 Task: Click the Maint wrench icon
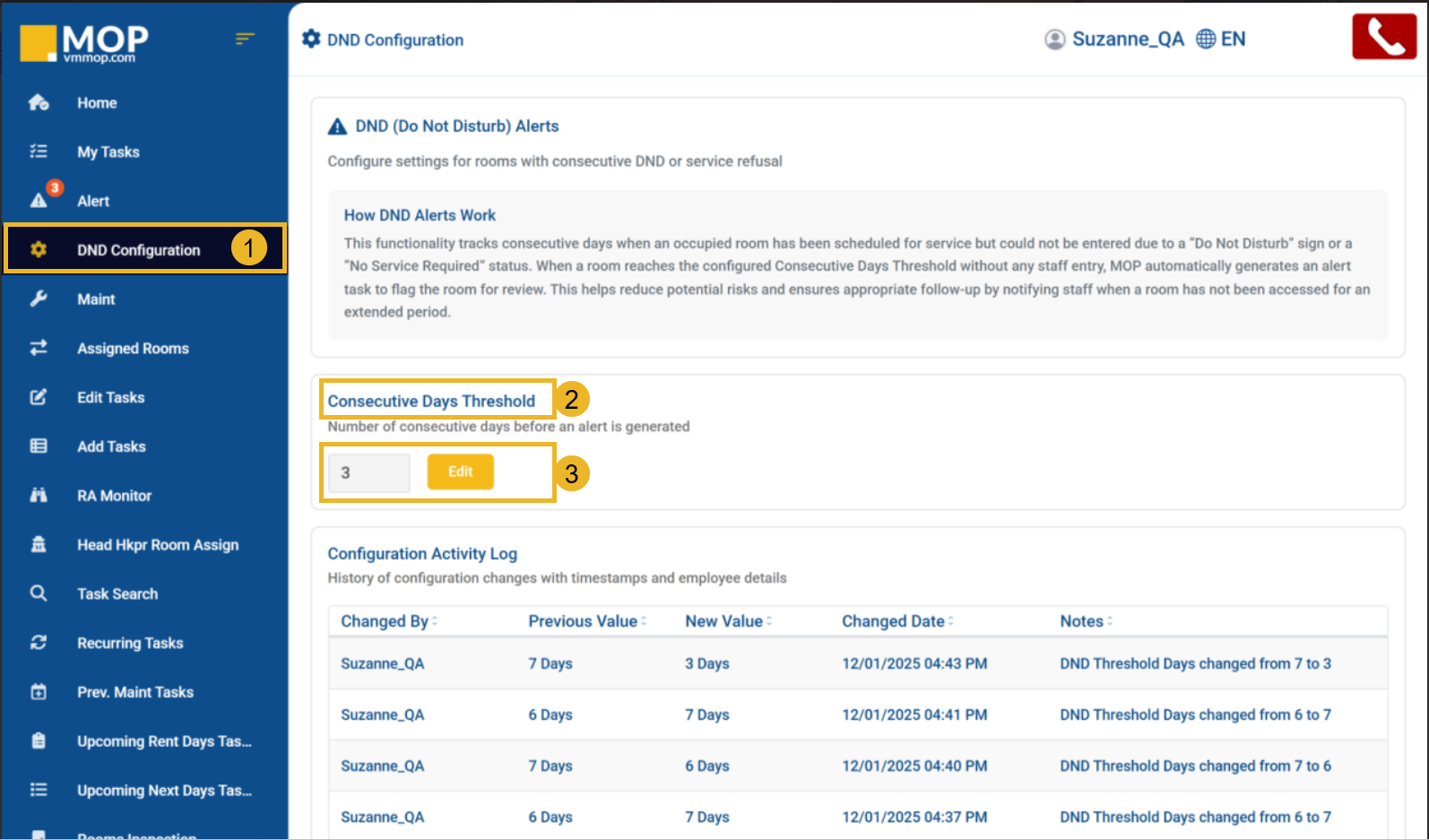pos(39,299)
